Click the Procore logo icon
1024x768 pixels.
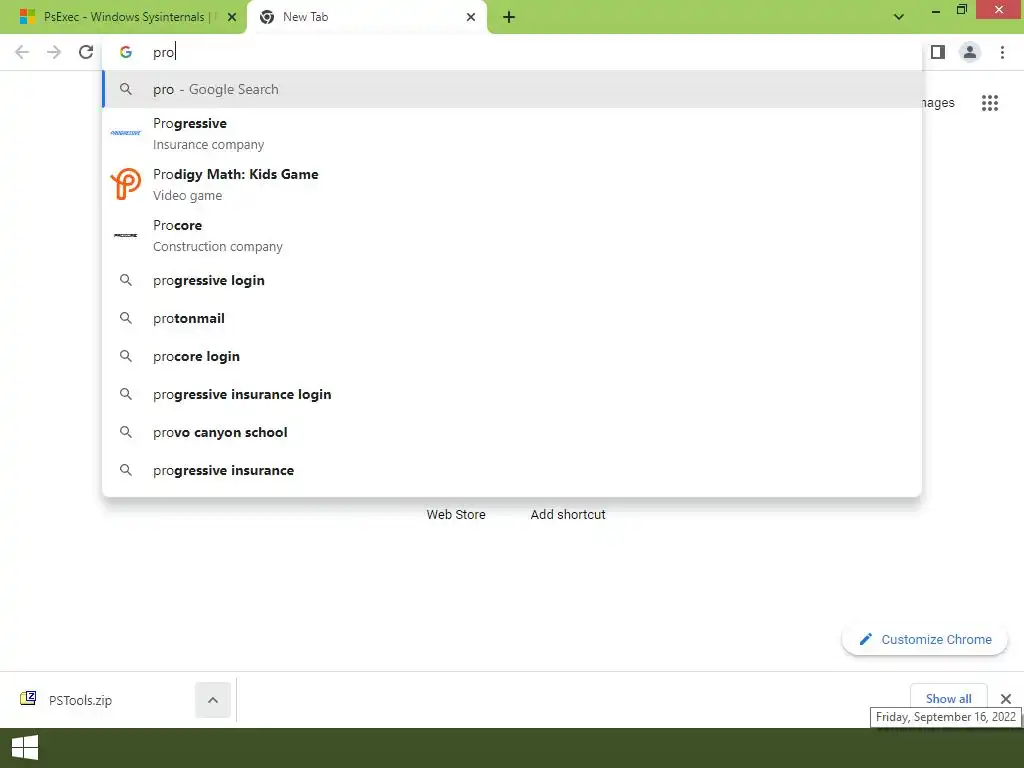[125, 235]
